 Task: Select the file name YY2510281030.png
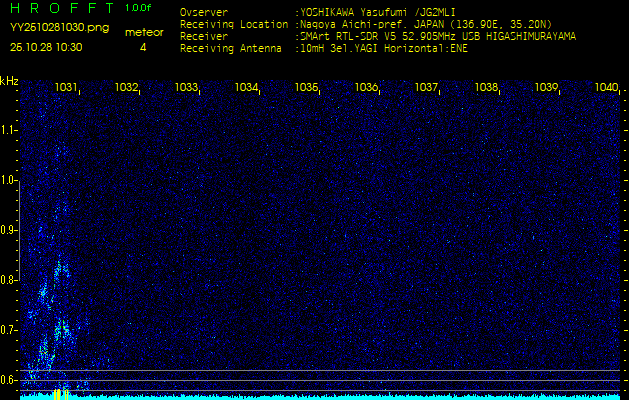[x=59, y=28]
